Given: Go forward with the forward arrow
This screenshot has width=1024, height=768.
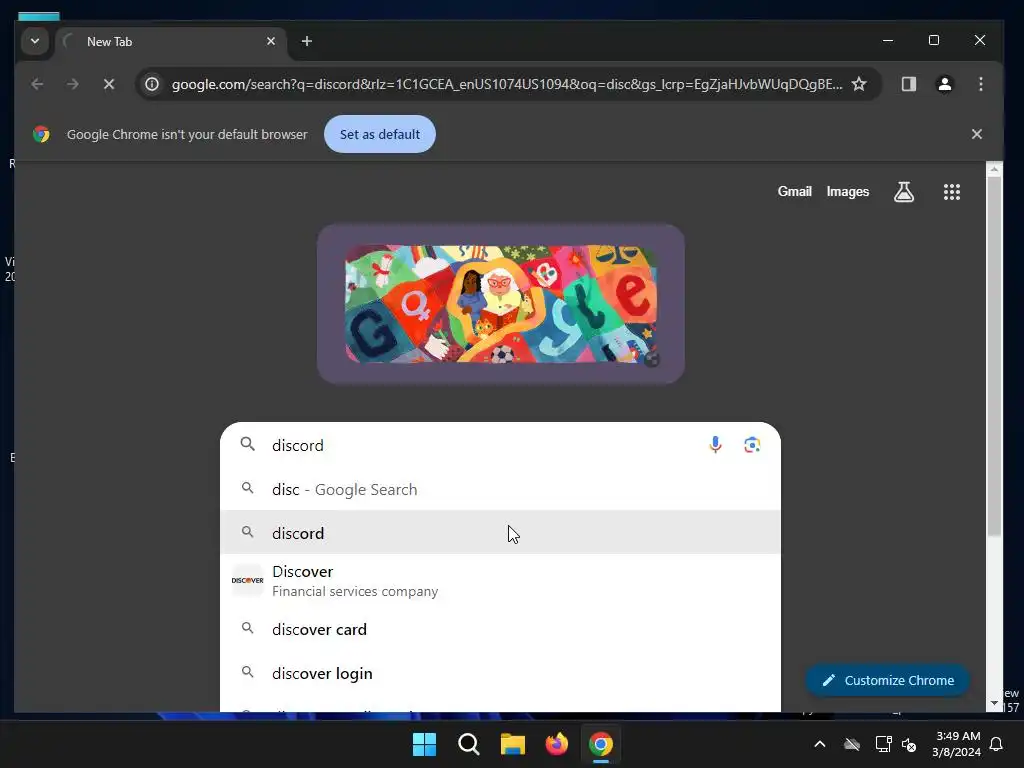Looking at the screenshot, I should coord(72,84).
